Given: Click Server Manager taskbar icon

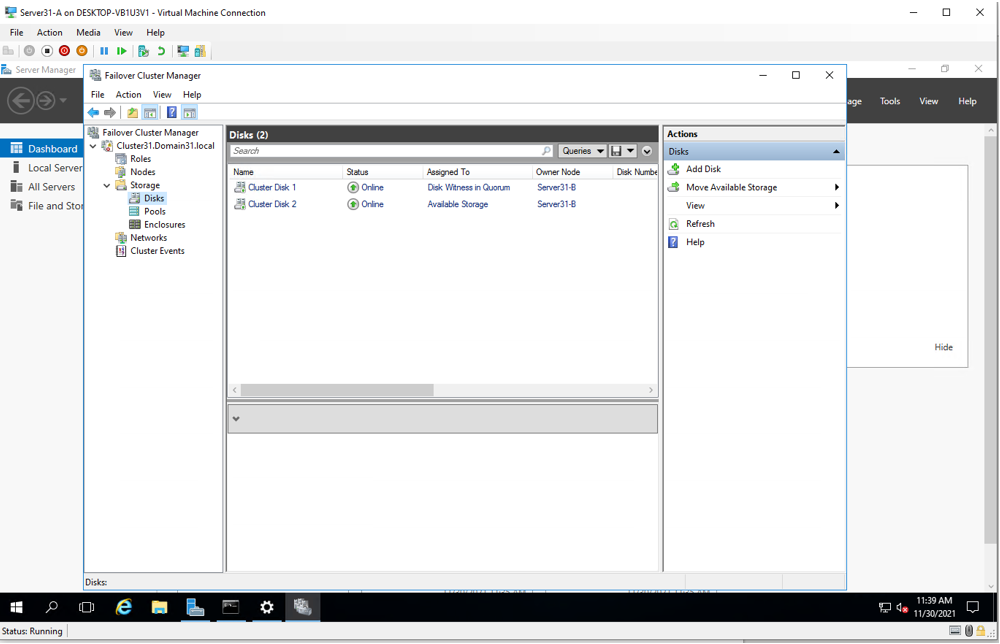Looking at the screenshot, I should coord(195,607).
